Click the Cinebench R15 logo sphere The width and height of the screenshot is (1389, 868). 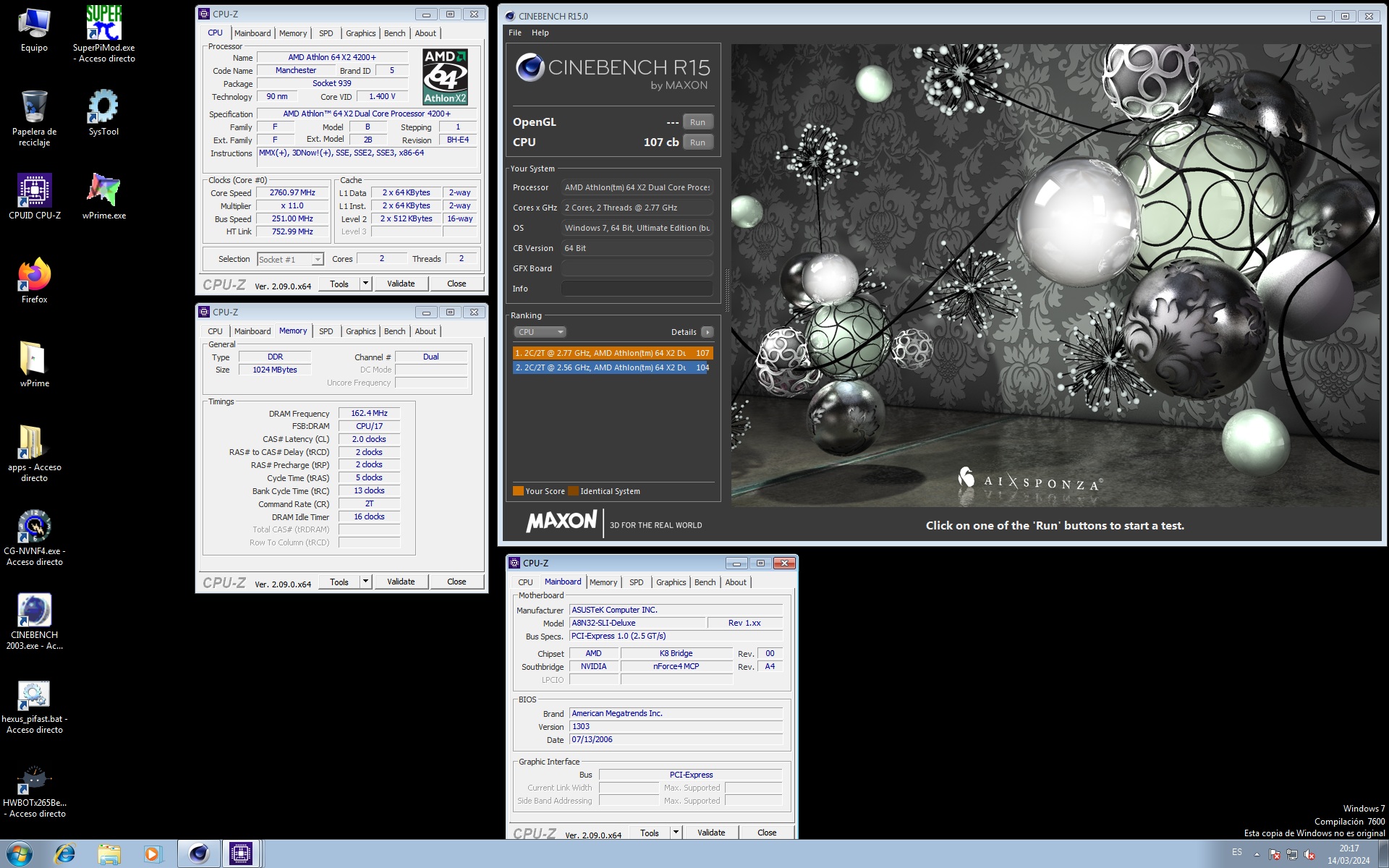(x=530, y=67)
